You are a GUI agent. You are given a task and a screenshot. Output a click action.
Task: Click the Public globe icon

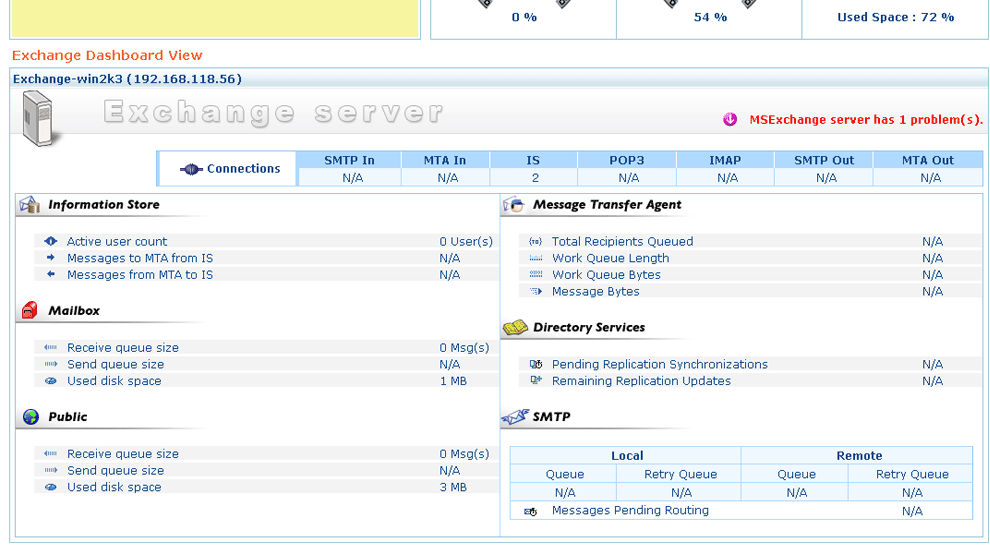[30, 417]
